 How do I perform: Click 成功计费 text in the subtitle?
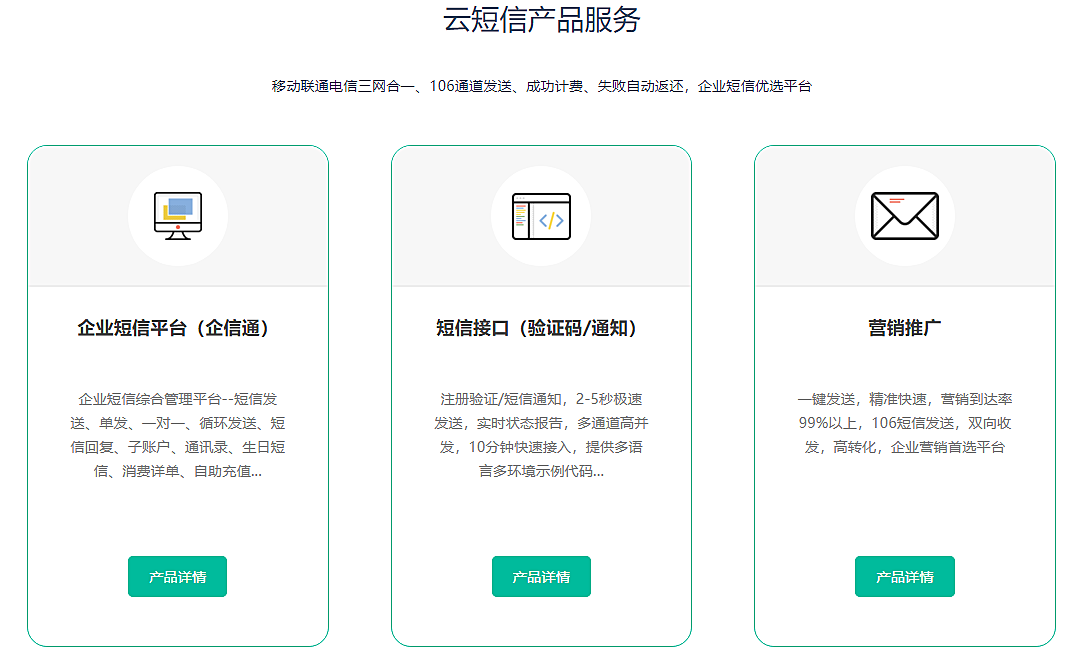pos(555,86)
